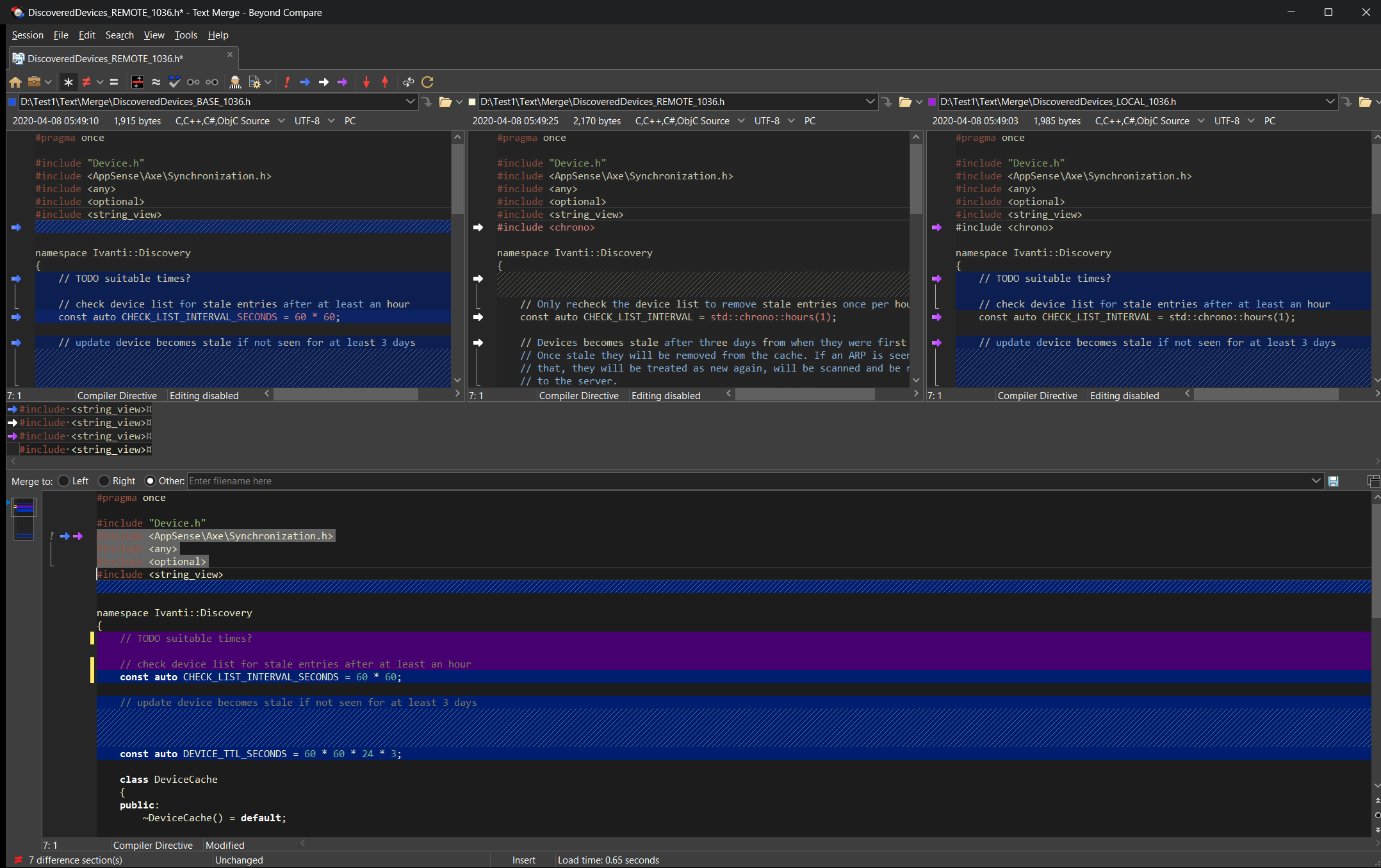This screenshot has height=868, width=1381.
Task: Open the REMOTE file path dropdown
Action: tap(870, 101)
